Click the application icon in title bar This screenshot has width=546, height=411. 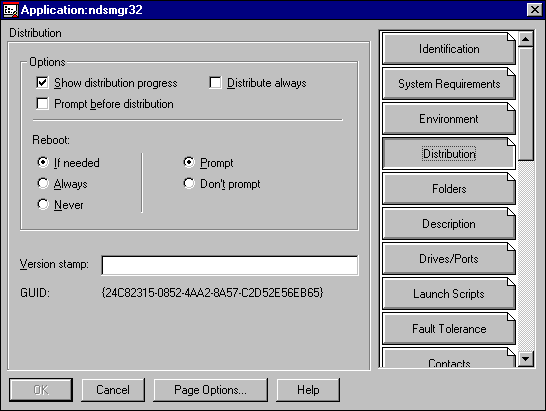pyautogui.click(x=10, y=10)
